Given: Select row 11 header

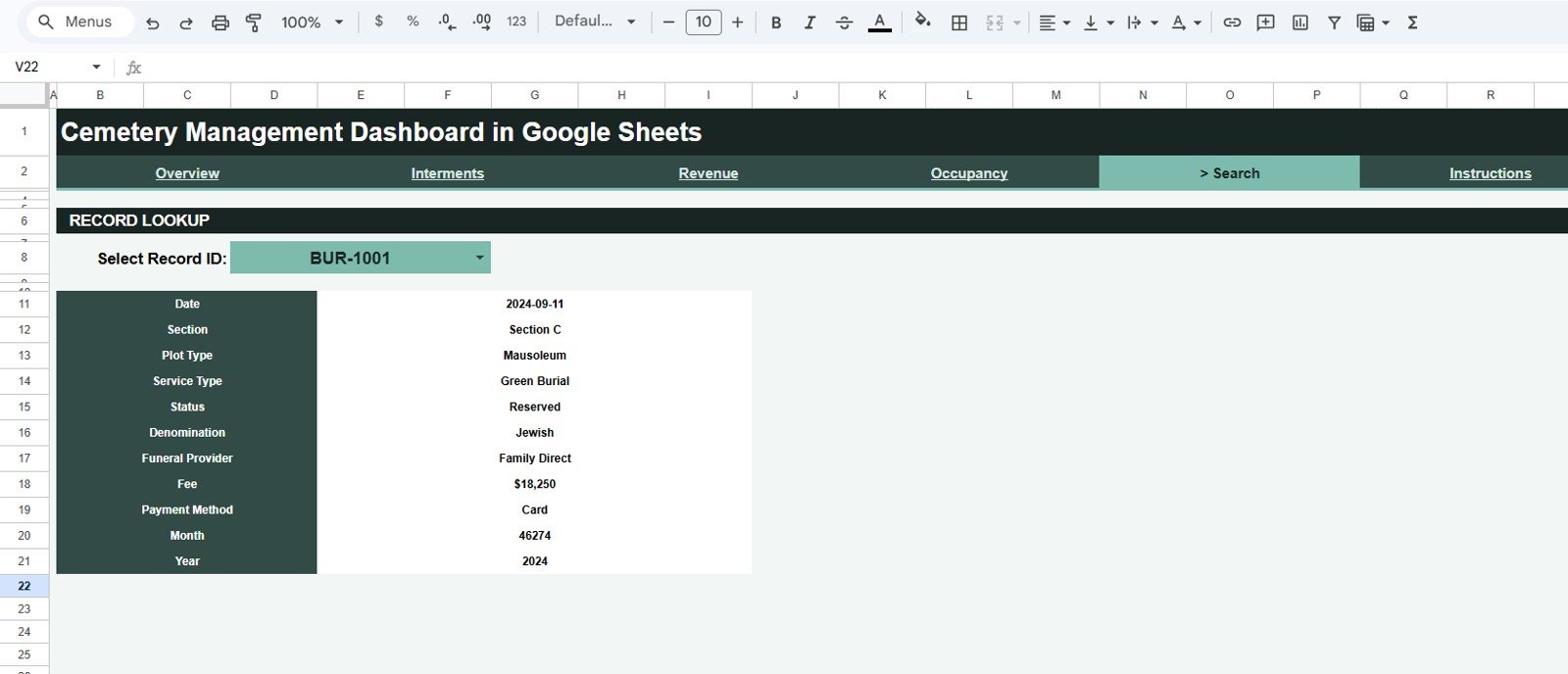Looking at the screenshot, I should [x=24, y=304].
